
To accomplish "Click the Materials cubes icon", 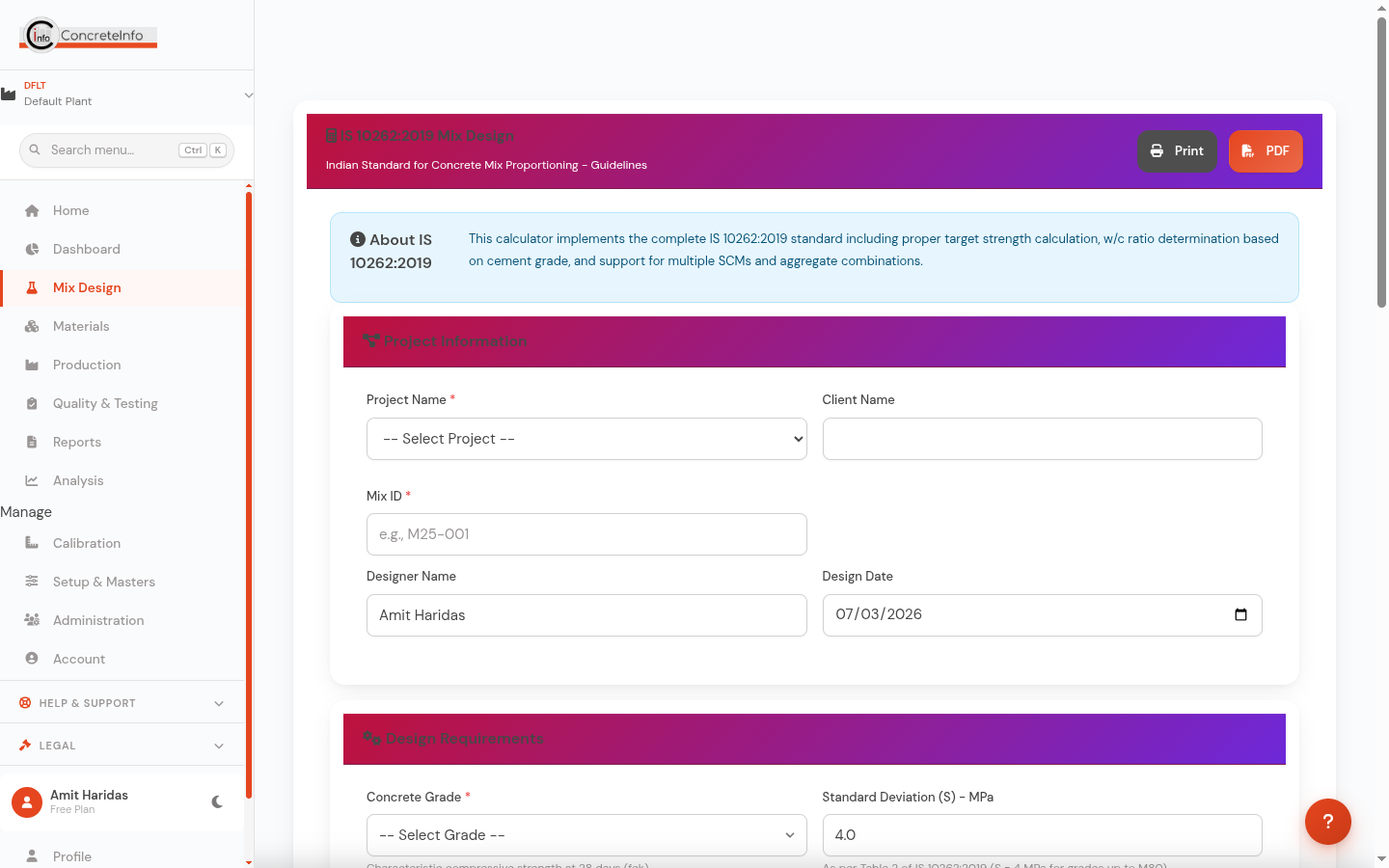I will pyautogui.click(x=32, y=326).
